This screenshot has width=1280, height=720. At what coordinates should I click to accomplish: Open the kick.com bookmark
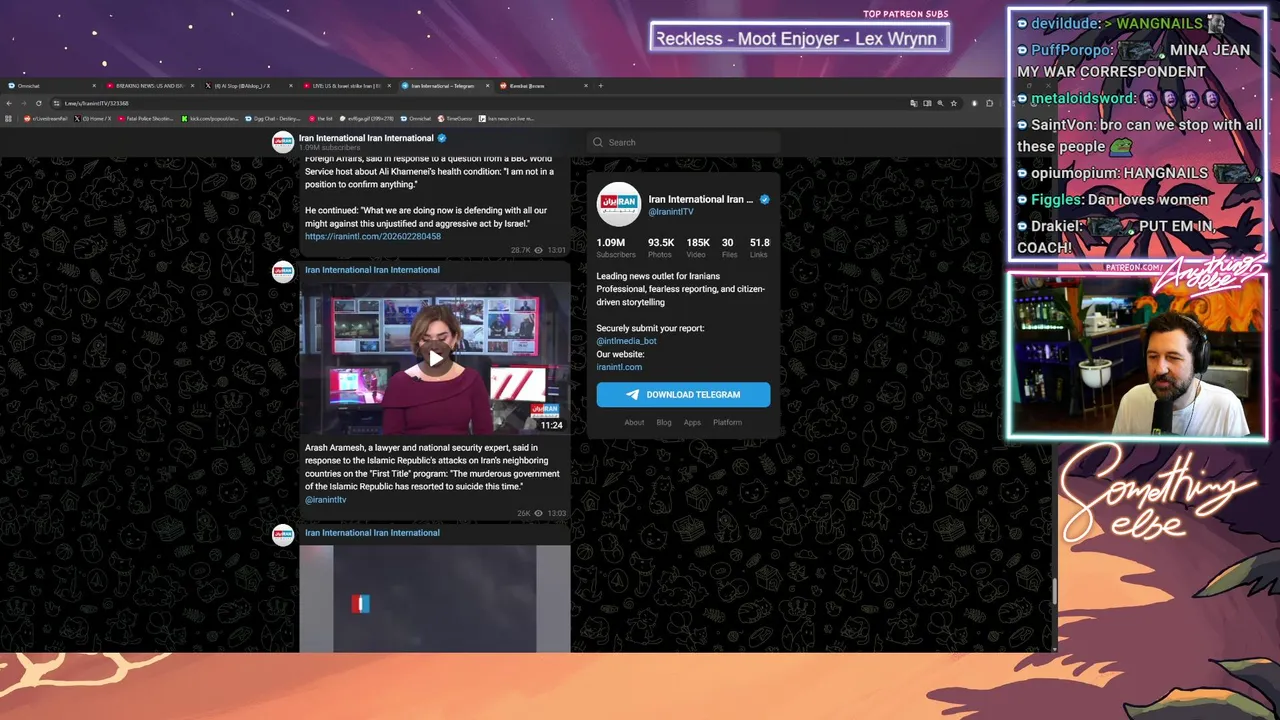(211, 119)
